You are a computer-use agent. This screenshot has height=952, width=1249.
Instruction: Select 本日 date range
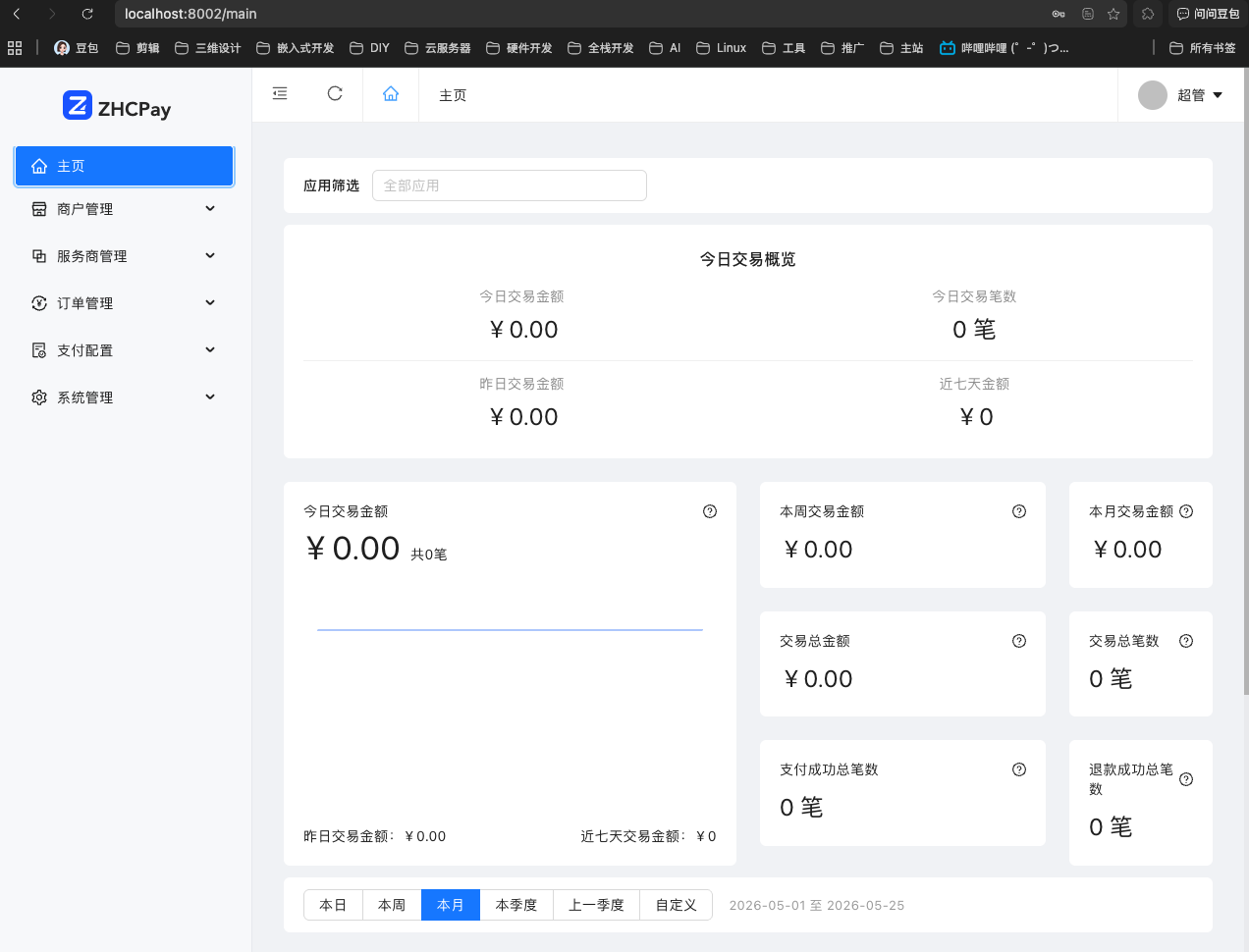(x=333, y=905)
